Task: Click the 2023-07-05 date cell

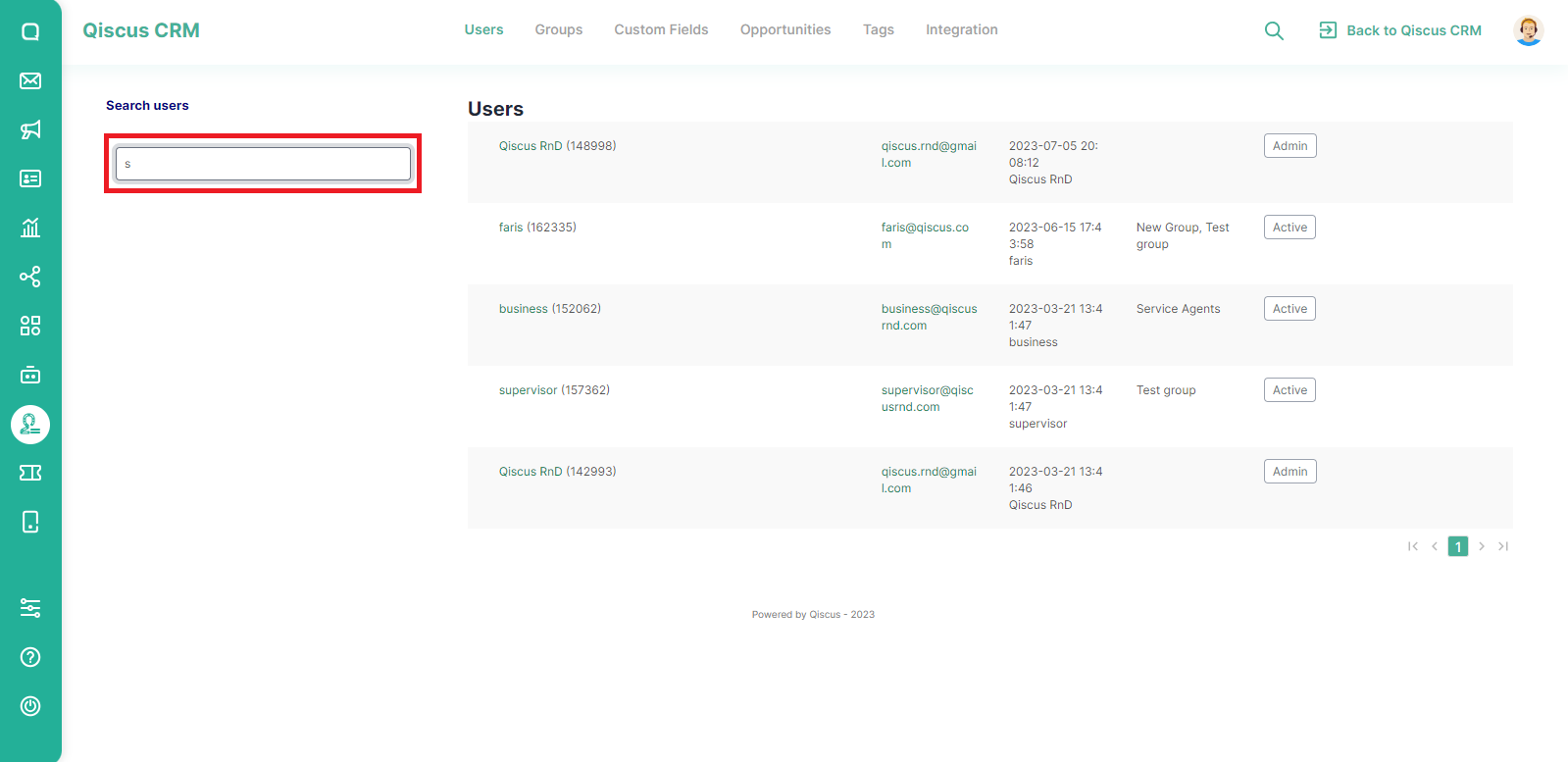Action: point(1053,163)
